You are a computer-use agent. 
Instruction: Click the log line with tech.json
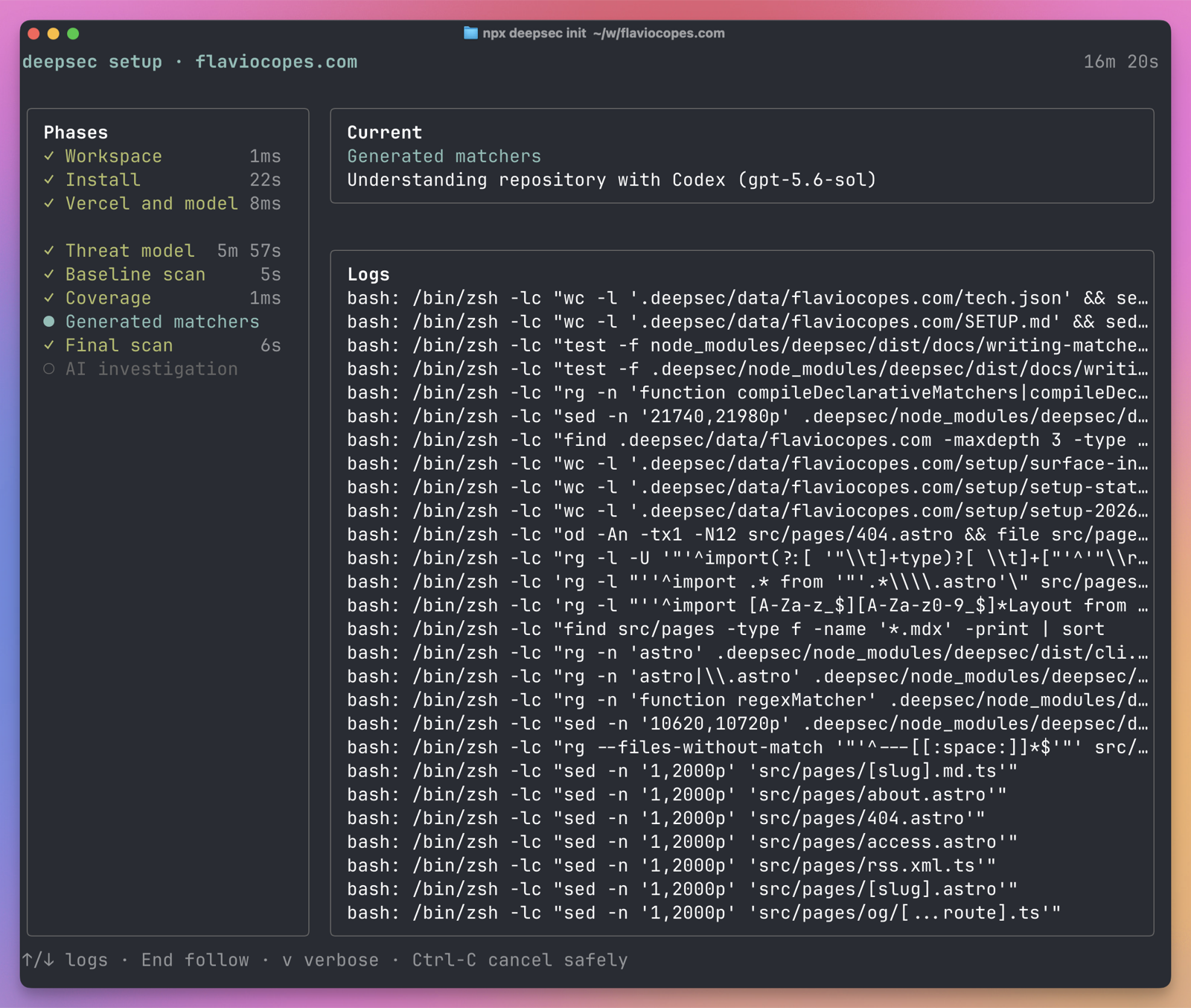pyautogui.click(x=747, y=299)
